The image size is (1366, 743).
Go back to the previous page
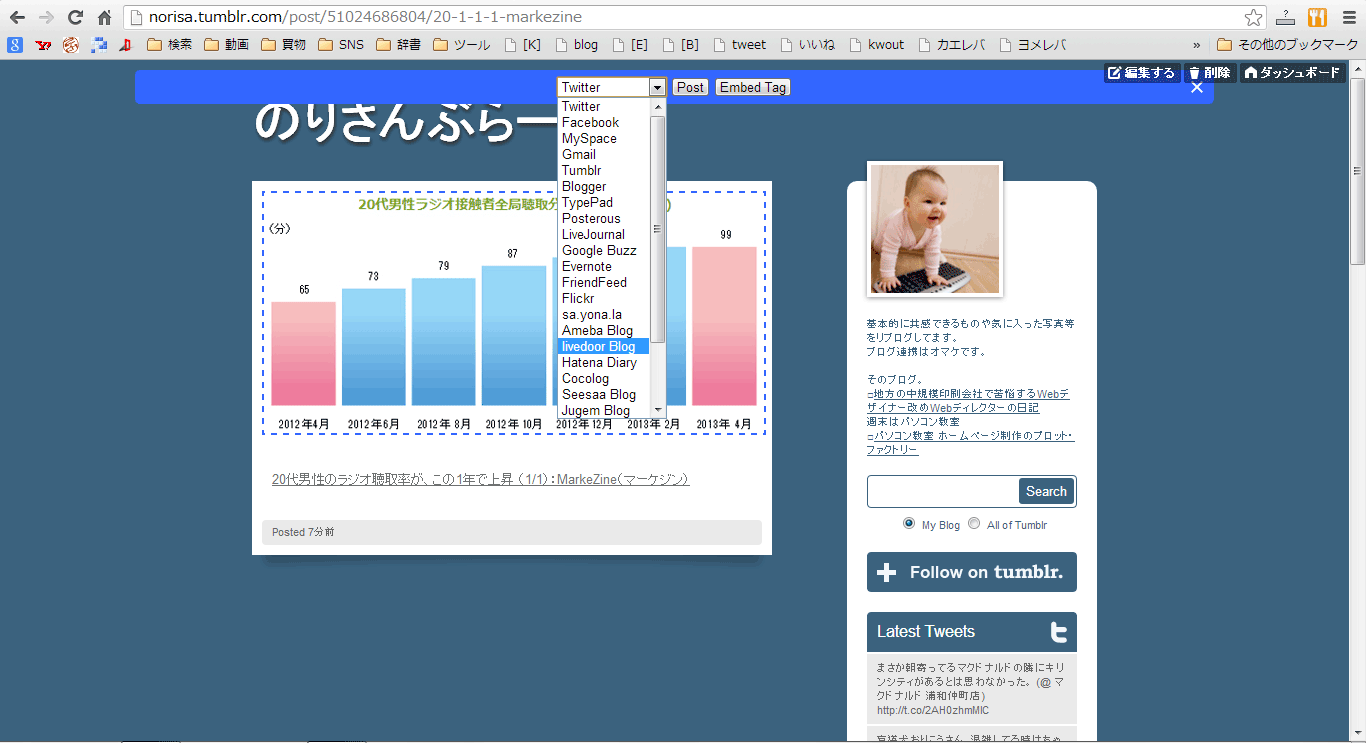[18, 17]
